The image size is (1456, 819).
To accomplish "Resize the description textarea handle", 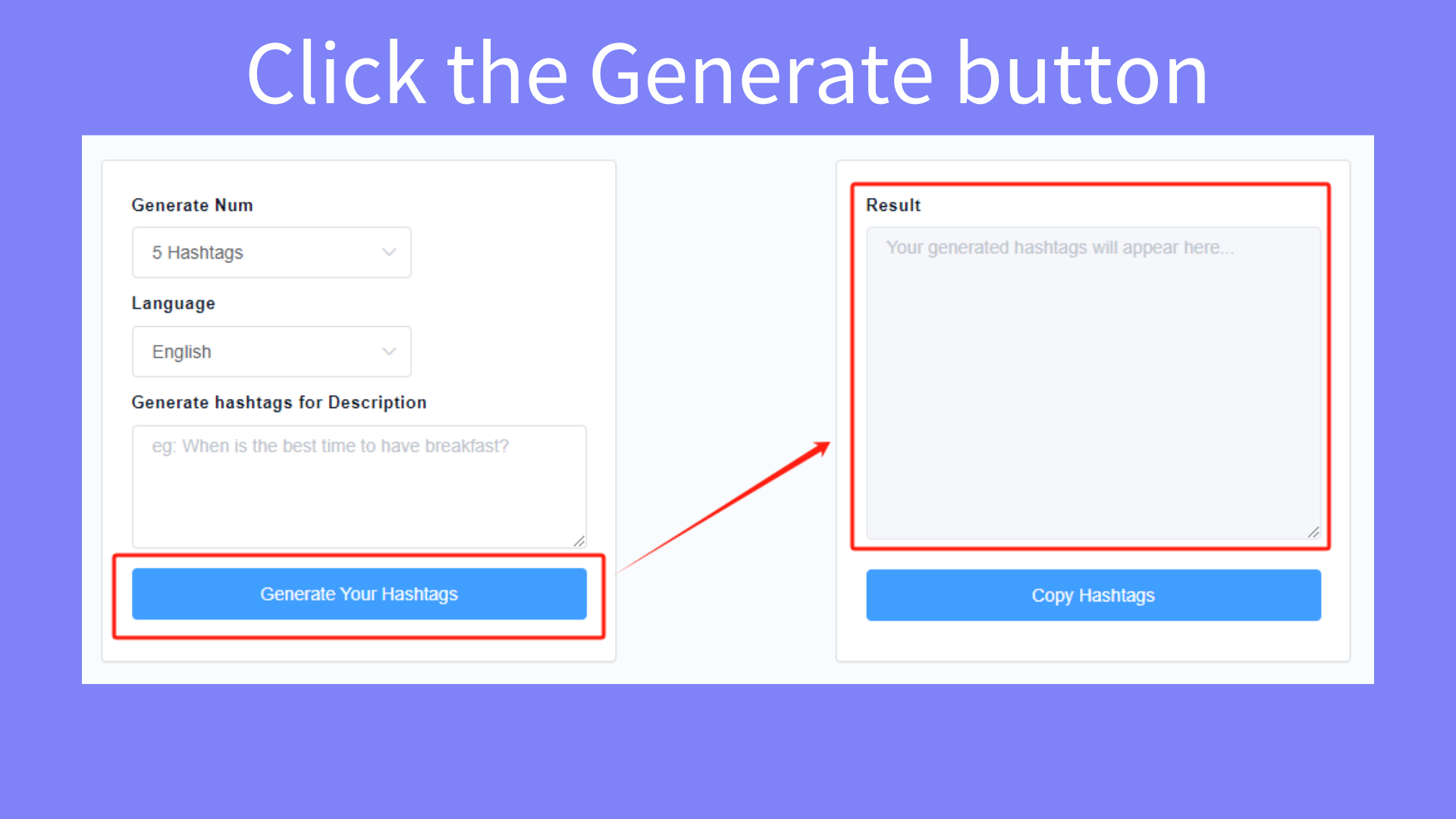I will (x=579, y=542).
